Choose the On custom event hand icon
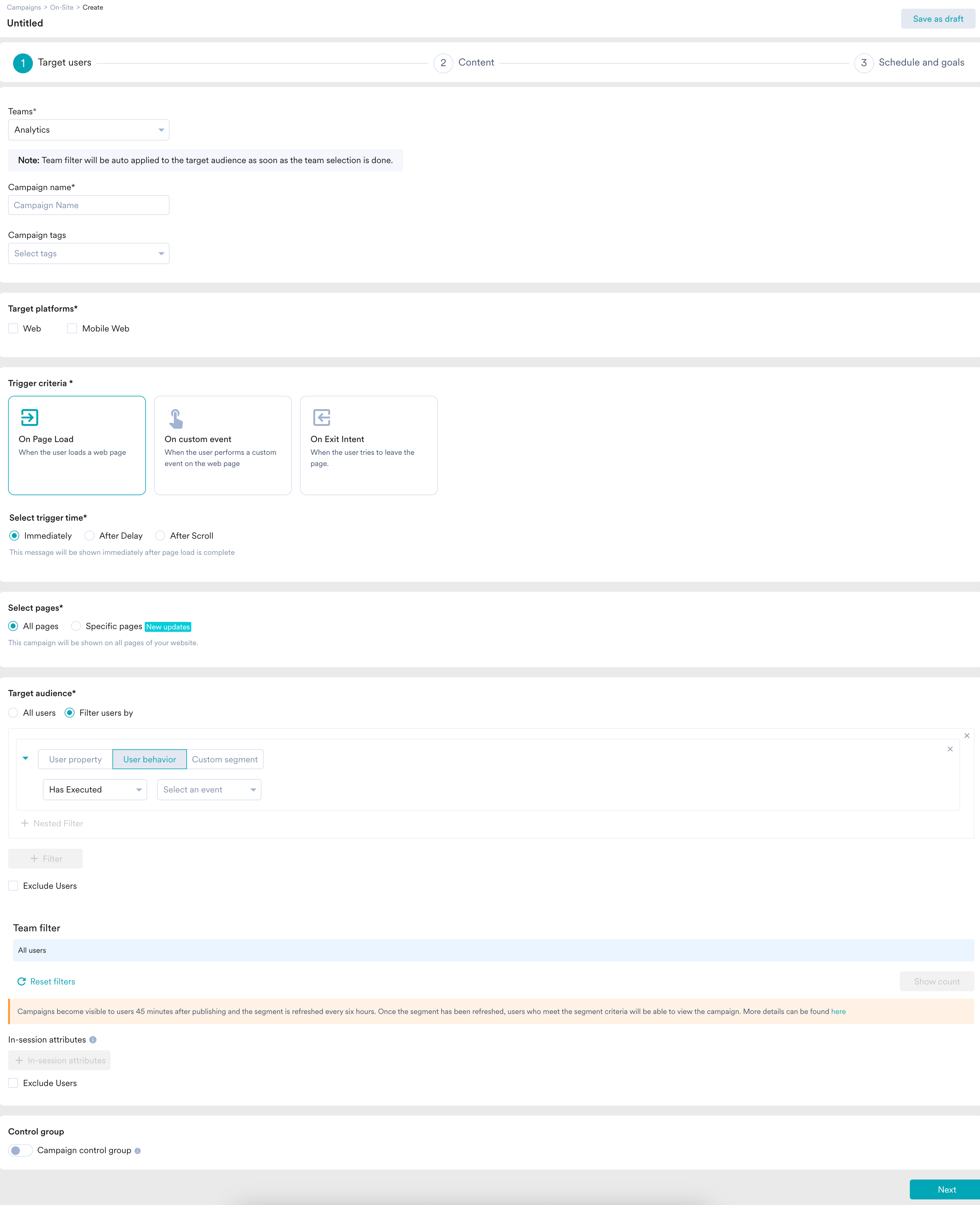Screen dimensions: 980x1205 (x=175, y=418)
